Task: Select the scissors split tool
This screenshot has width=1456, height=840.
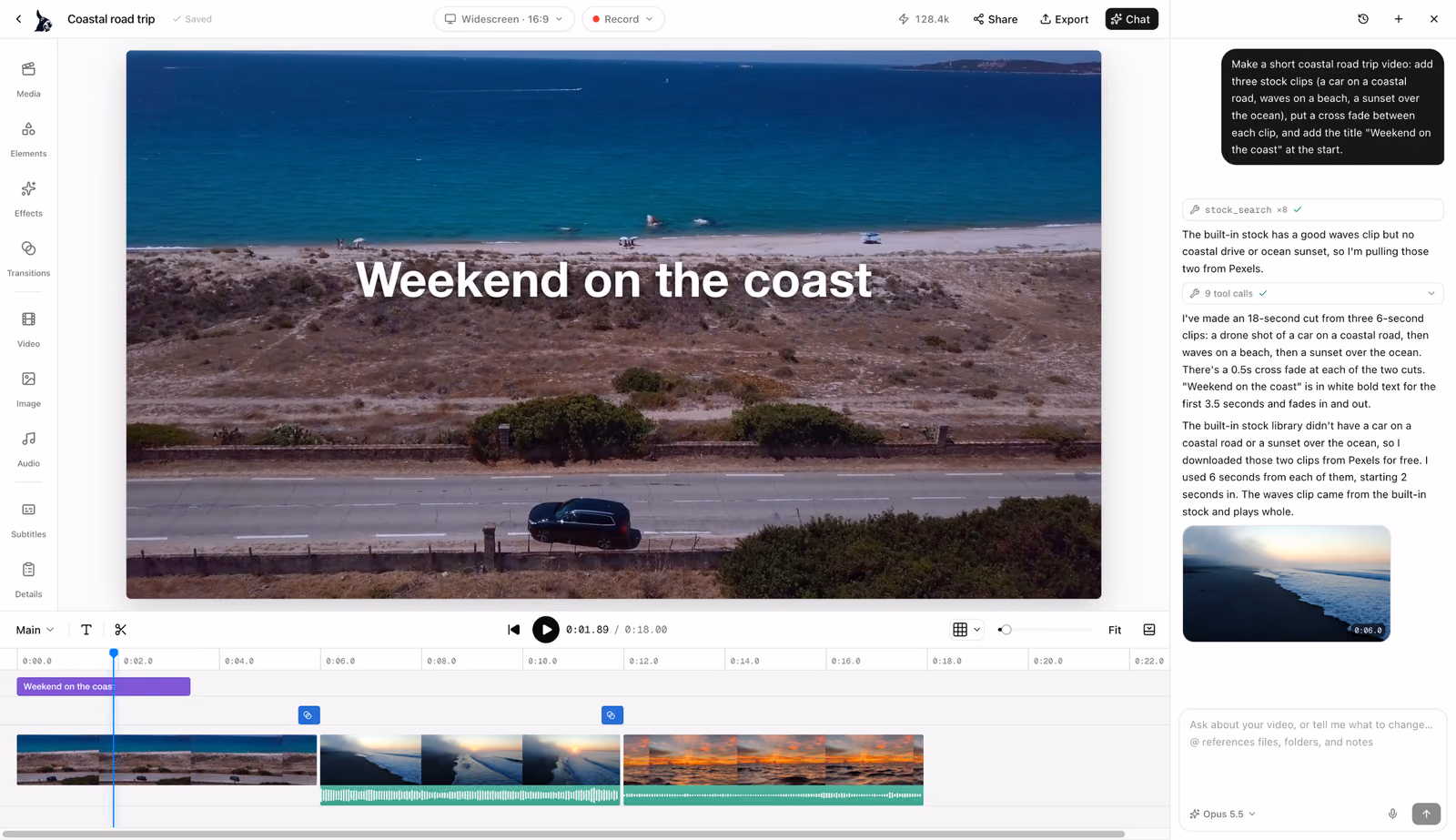Action: [120, 630]
